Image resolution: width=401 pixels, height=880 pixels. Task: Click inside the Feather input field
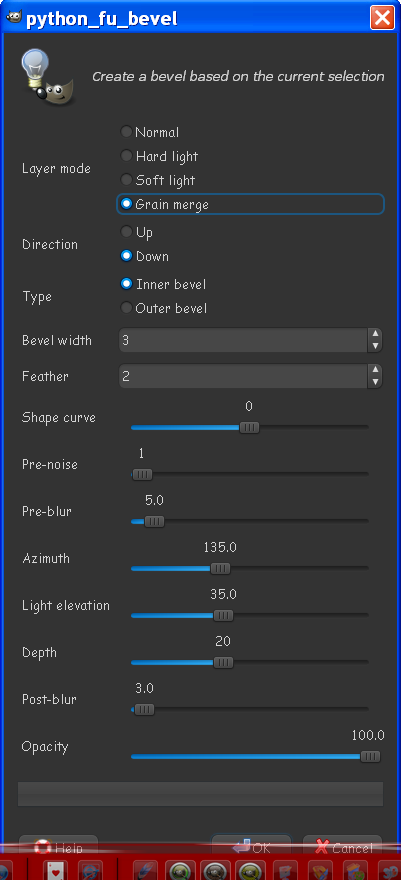(243, 376)
